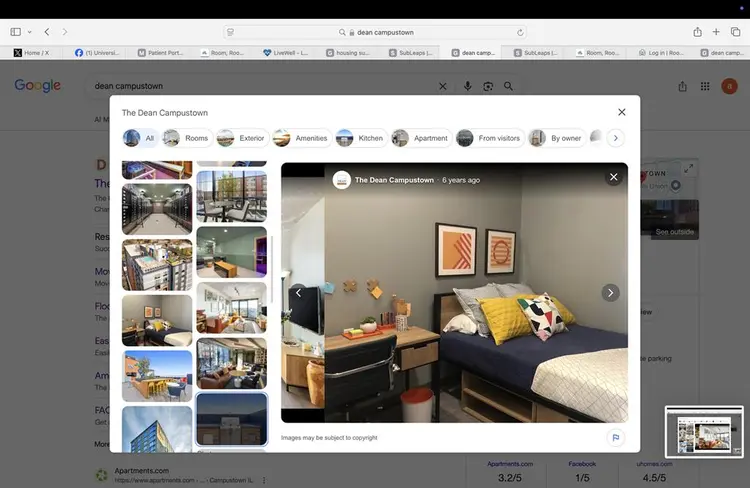The image size is (750, 488).
Task: Filter photos by Kitchen chip
Action: (x=360, y=138)
